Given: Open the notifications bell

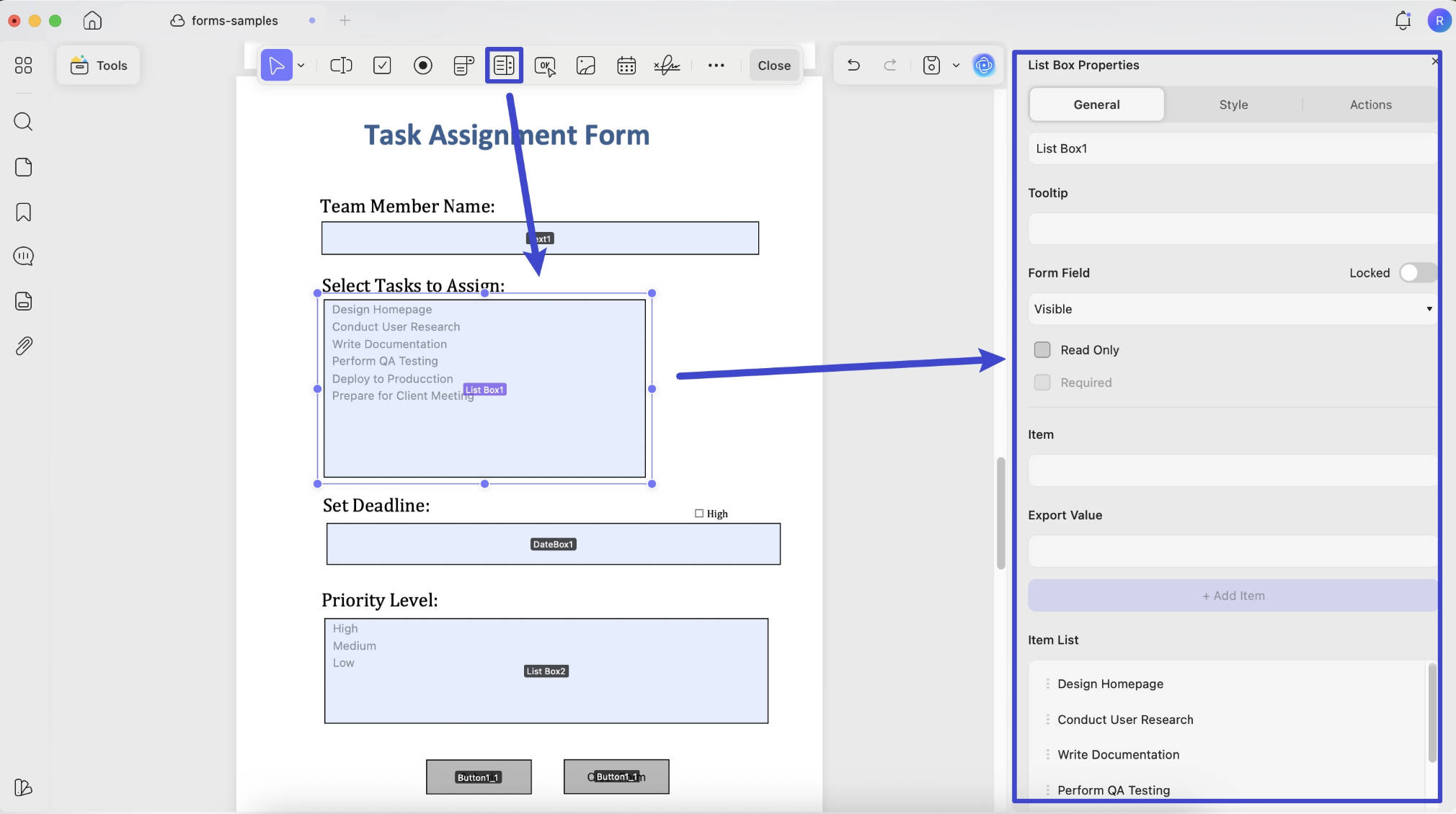Looking at the screenshot, I should pyautogui.click(x=1403, y=20).
